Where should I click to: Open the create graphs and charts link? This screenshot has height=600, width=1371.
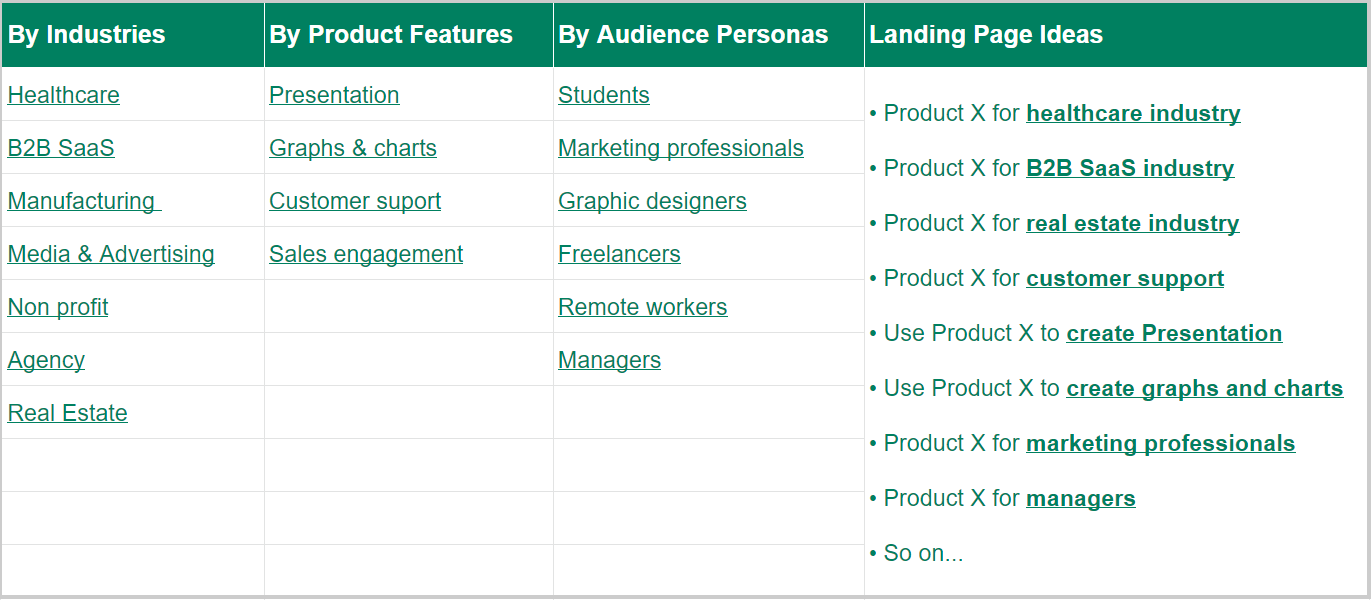coord(1204,388)
